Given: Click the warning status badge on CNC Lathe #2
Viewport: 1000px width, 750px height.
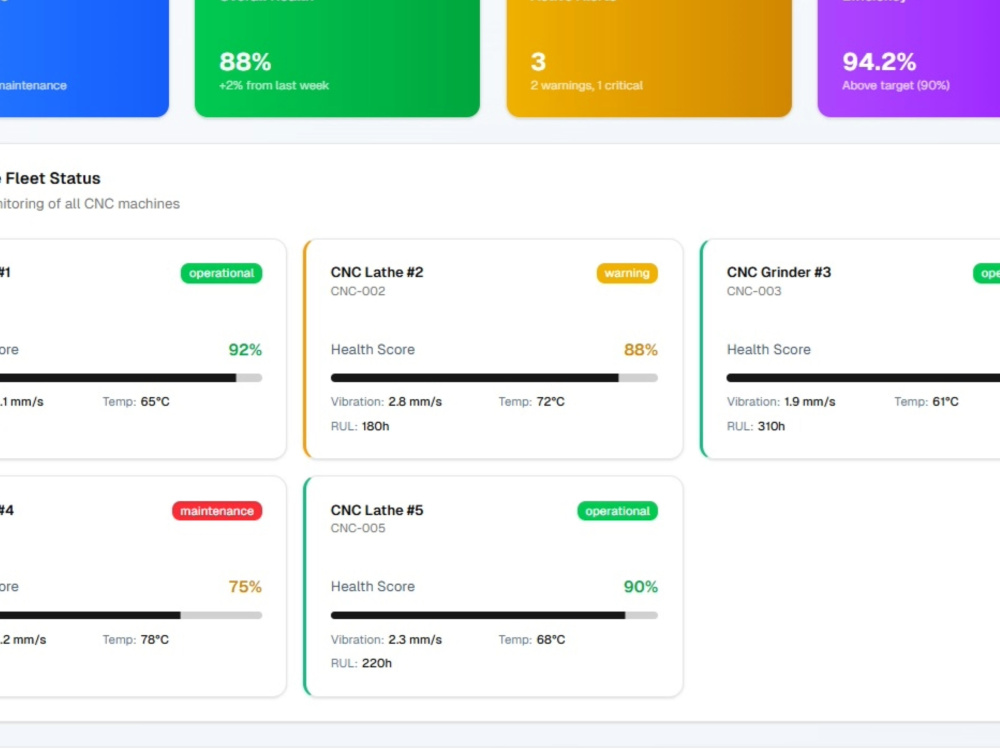Looking at the screenshot, I should pyautogui.click(x=627, y=273).
